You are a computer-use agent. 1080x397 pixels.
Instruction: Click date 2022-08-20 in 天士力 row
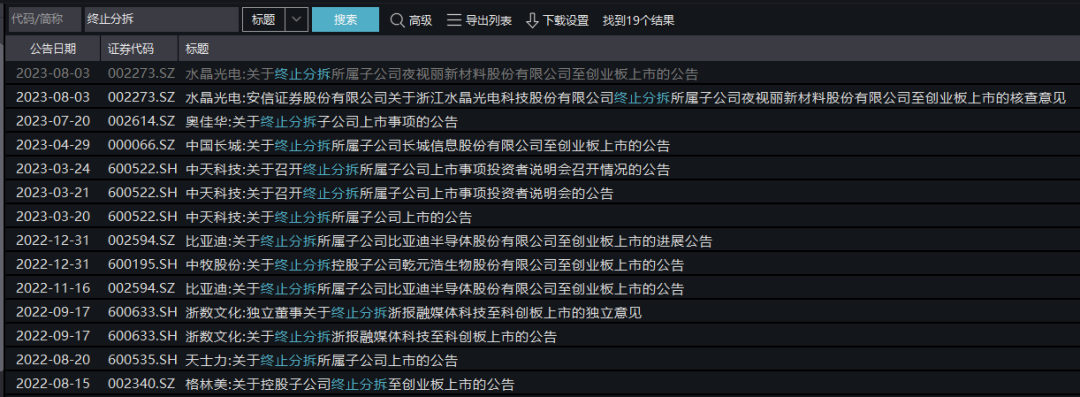53,360
